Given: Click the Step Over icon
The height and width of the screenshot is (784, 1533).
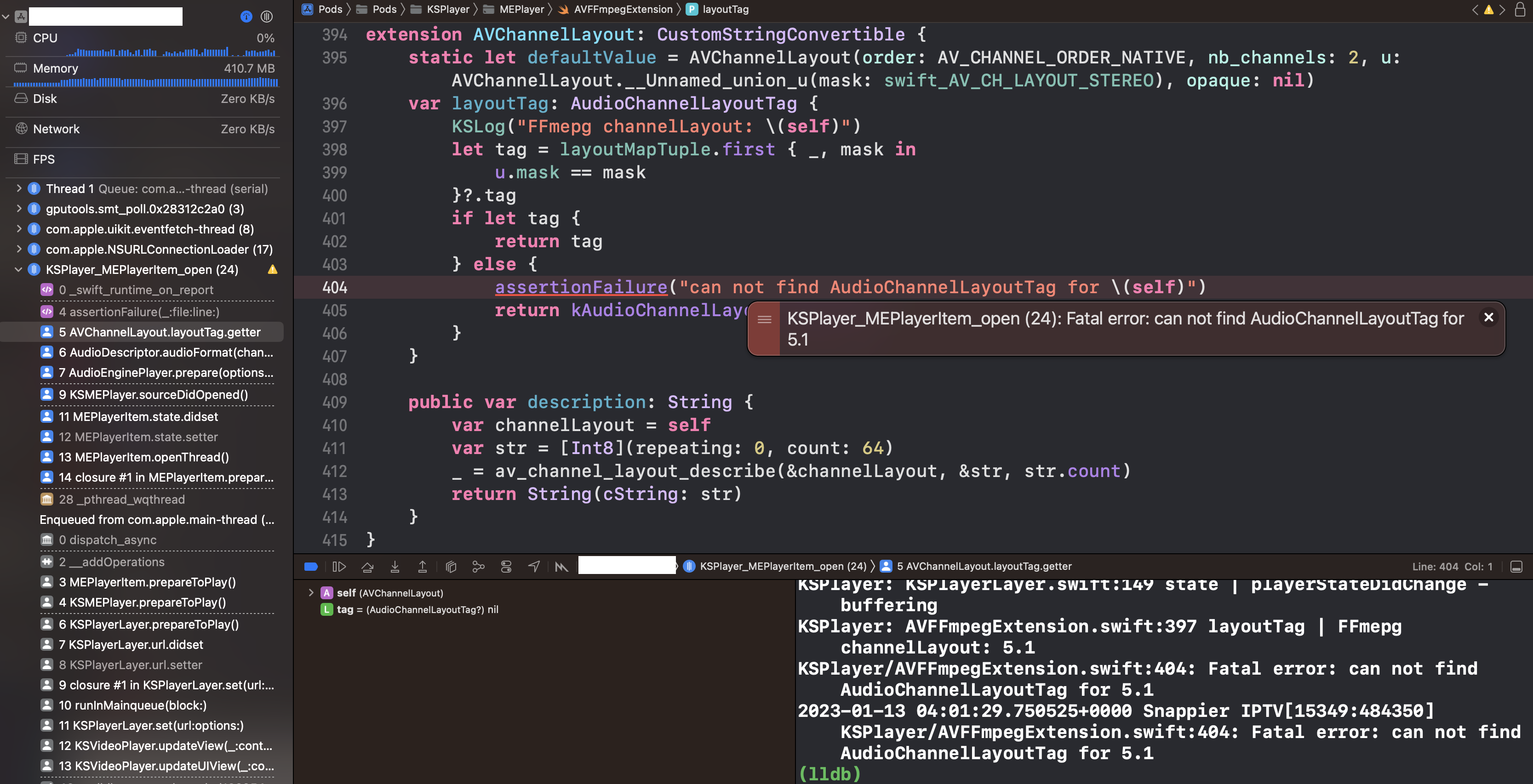Looking at the screenshot, I should [x=367, y=566].
